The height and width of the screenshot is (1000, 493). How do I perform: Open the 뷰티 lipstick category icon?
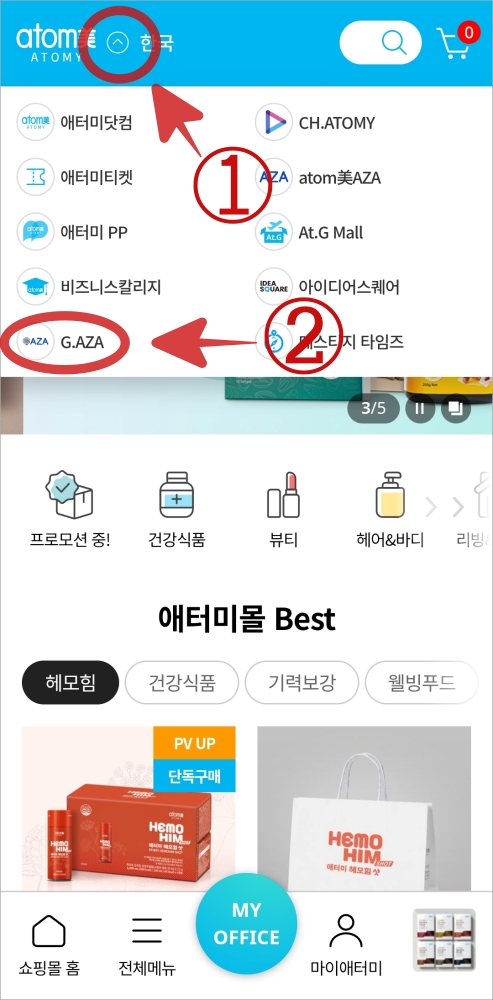point(283,496)
